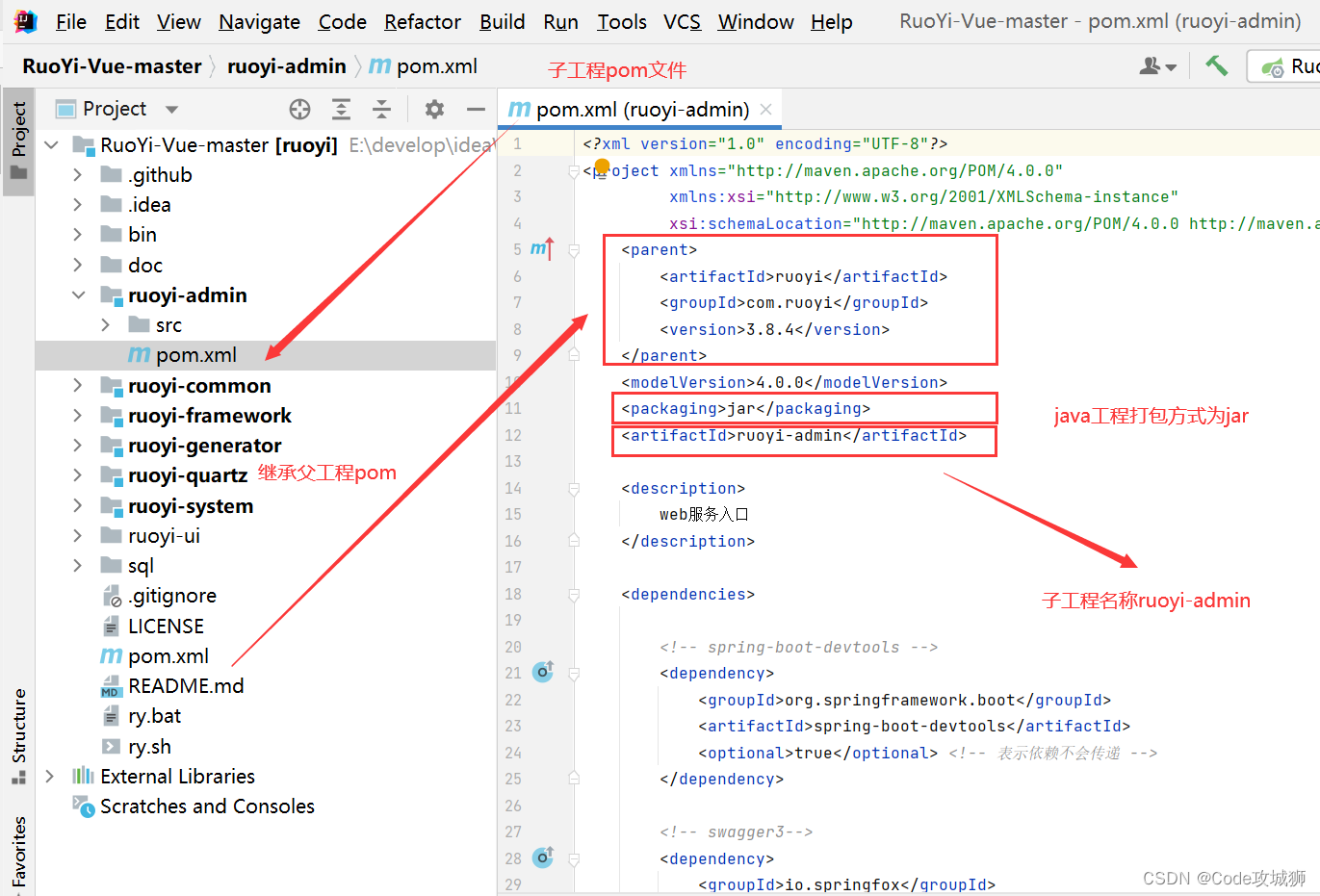
Task: Click the parent POM gutter icon on line 5
Action: click(x=543, y=249)
